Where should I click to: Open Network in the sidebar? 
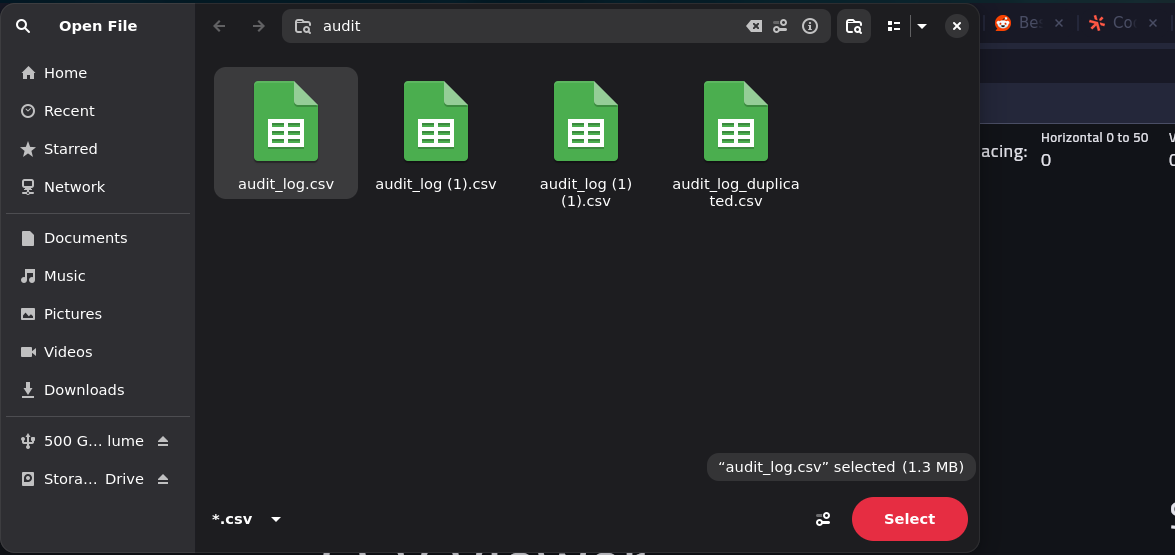(98, 187)
